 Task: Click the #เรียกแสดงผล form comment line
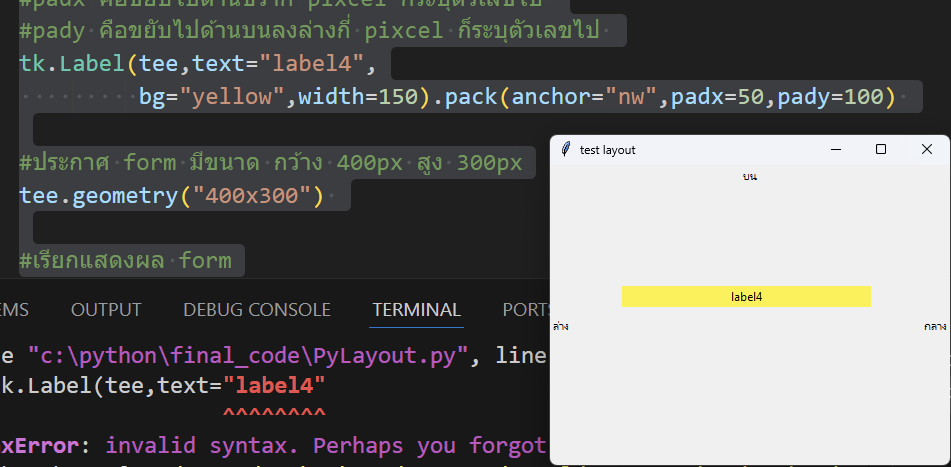[x=125, y=261]
